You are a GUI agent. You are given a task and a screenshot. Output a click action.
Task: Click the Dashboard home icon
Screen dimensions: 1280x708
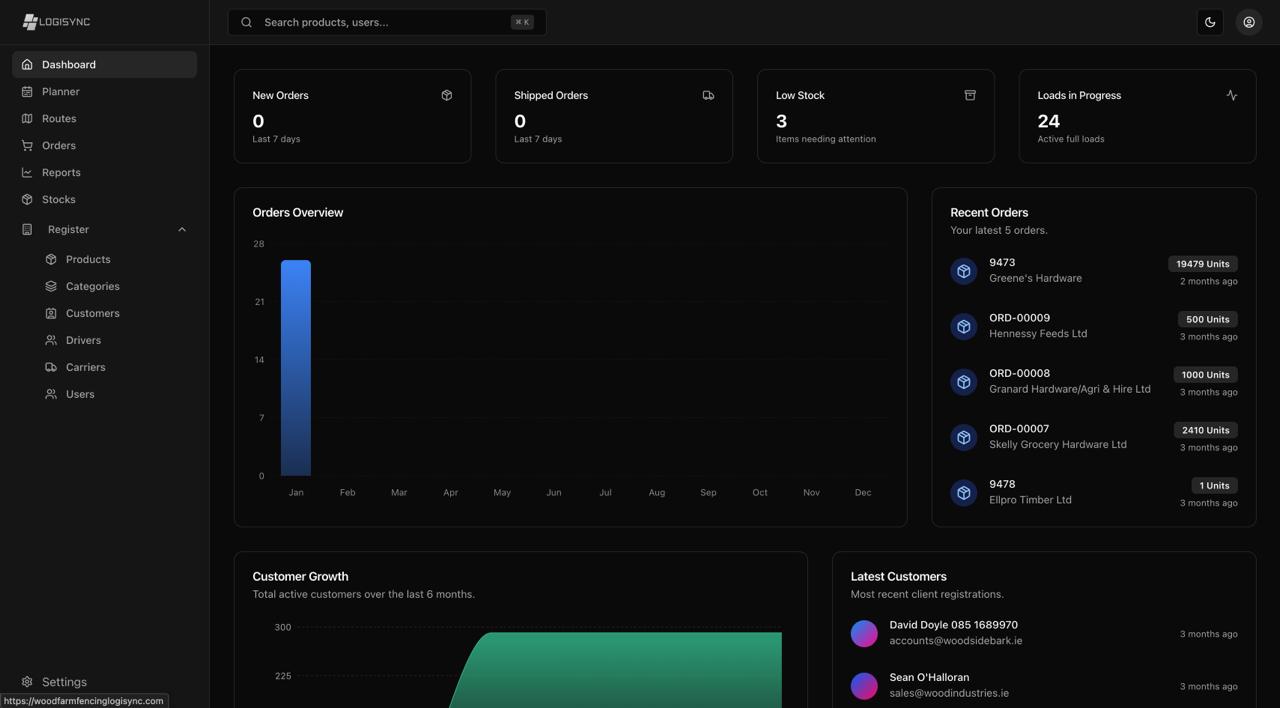[x=27, y=64]
